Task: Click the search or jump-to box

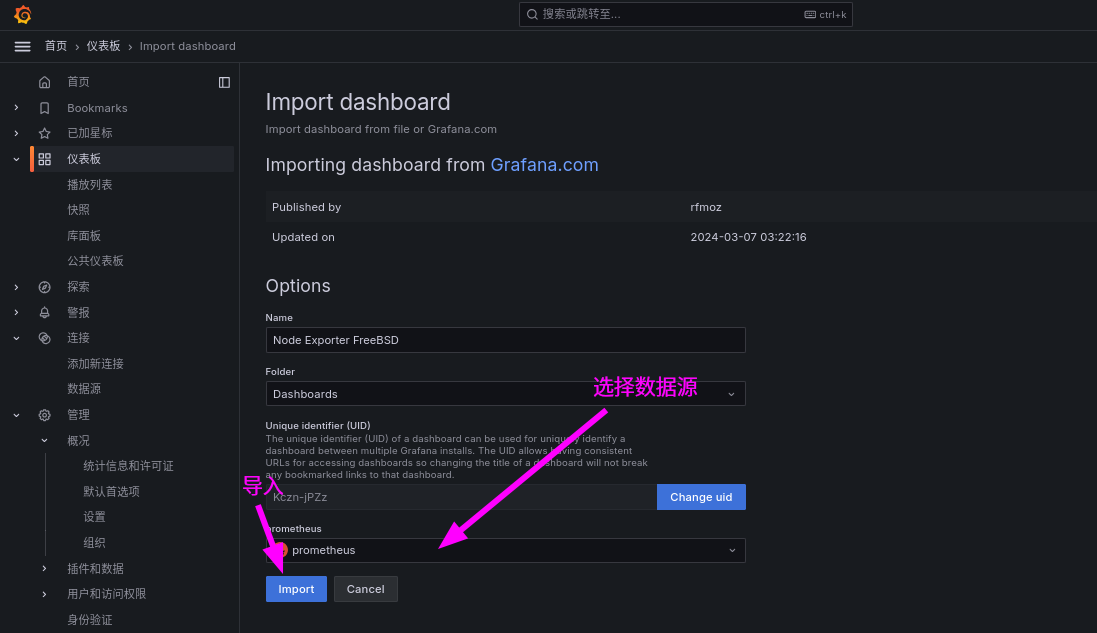Action: click(686, 14)
